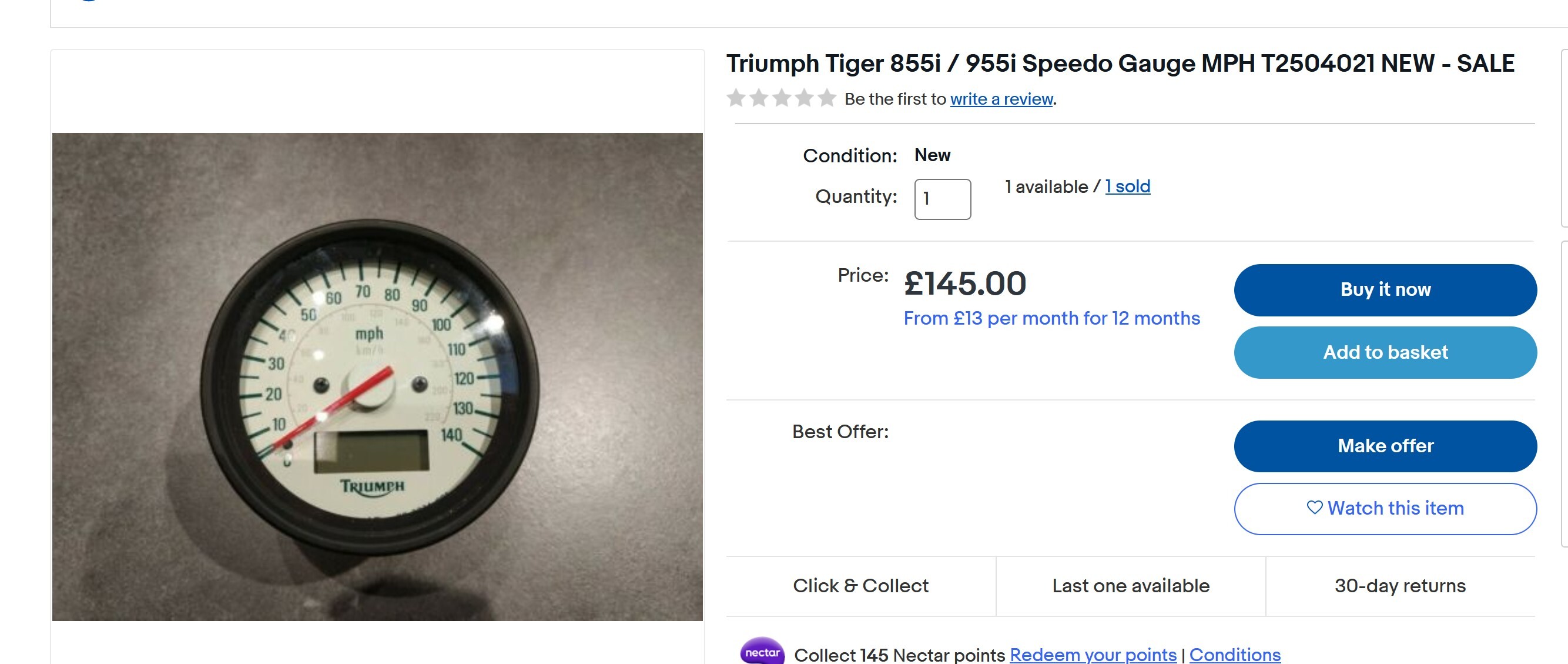The height and width of the screenshot is (664, 1568).
Task: Click the £145.00 price text
Action: (965, 284)
